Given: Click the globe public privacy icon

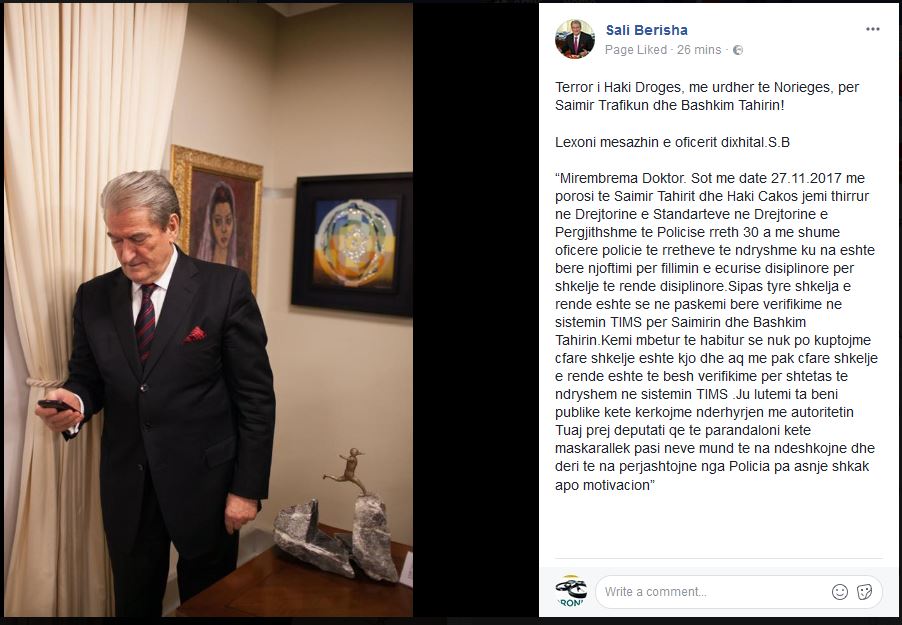Looking at the screenshot, I should pyautogui.click(x=737, y=50).
